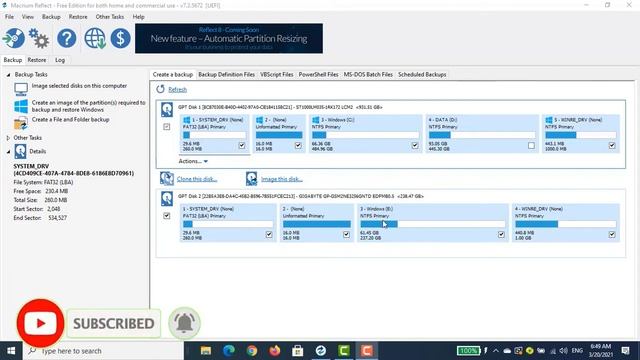Uncheck Disk 1 WINRE_DRV partition checkbox
Image resolution: width=640 pixels, height=360 pixels.
pyautogui.click(x=612, y=145)
